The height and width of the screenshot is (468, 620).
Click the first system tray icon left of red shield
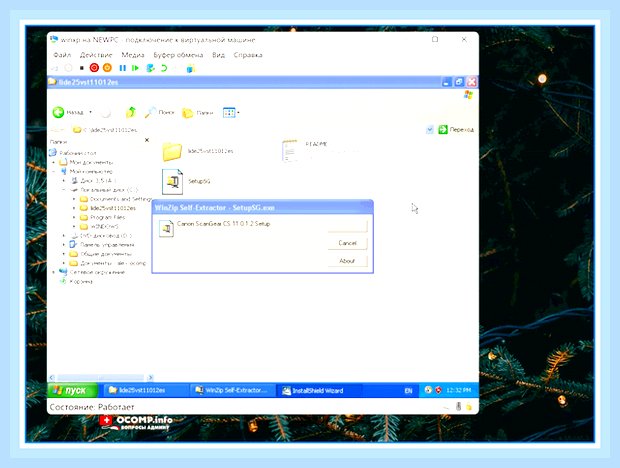[x=428, y=390]
